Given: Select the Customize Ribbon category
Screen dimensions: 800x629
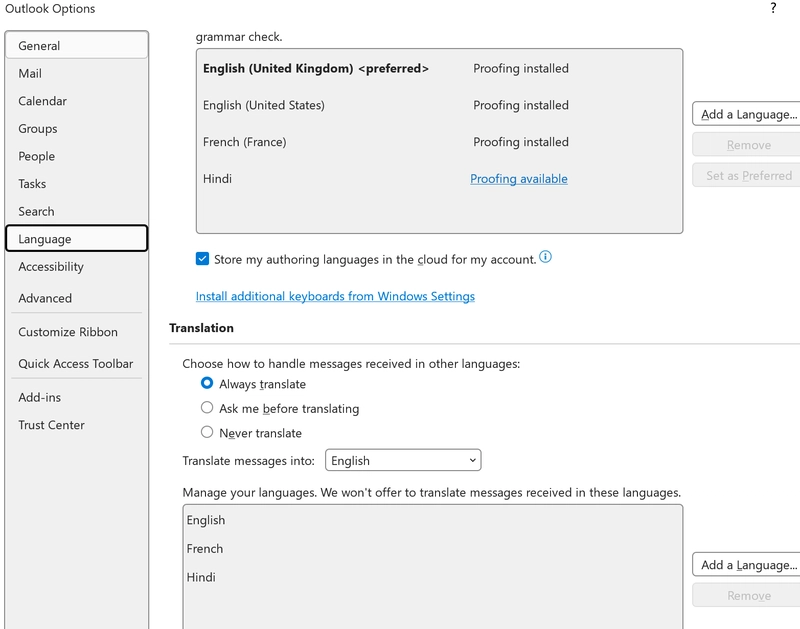Looking at the screenshot, I should [x=68, y=332].
